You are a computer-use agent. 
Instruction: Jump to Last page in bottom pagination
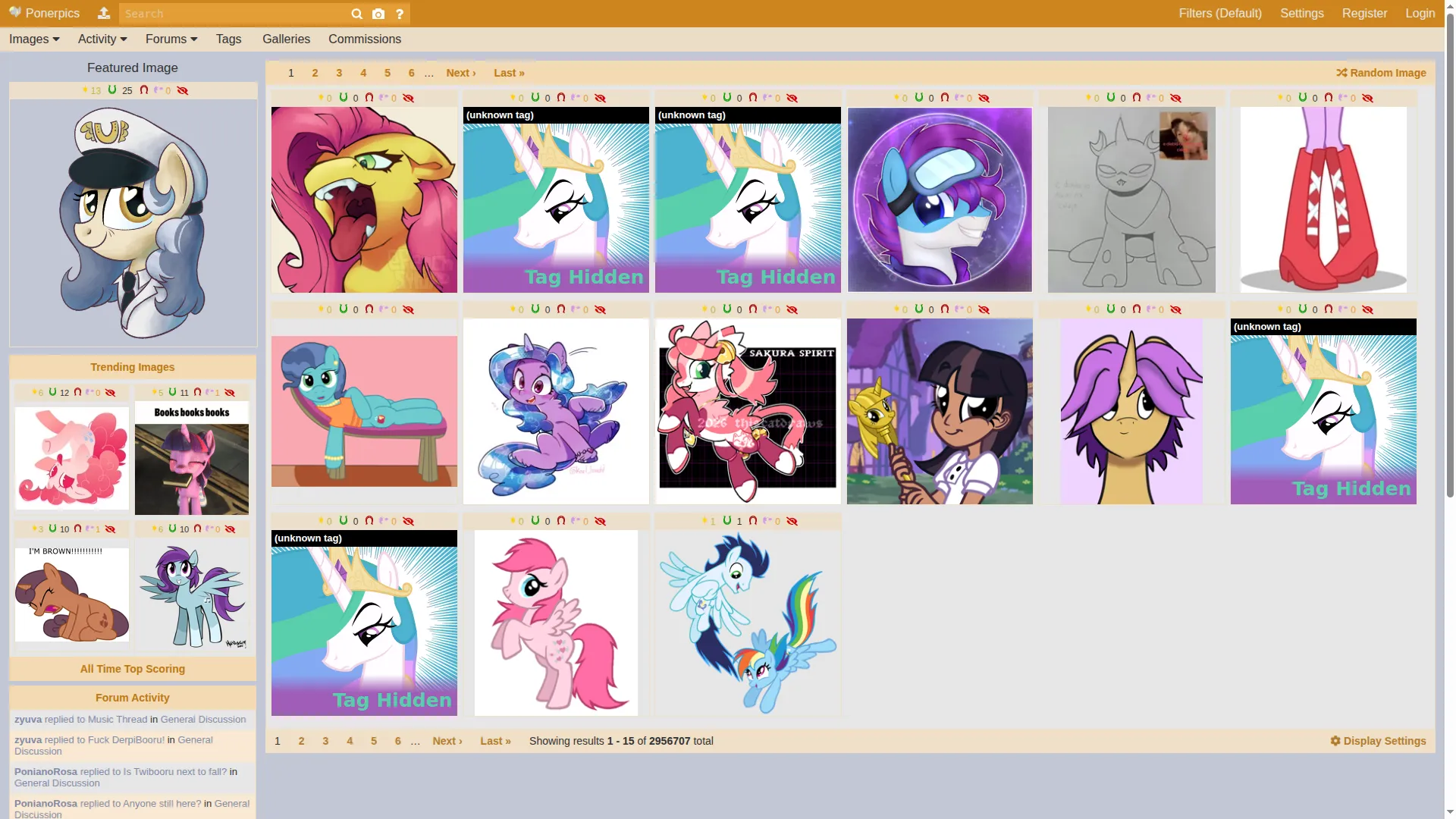click(495, 741)
